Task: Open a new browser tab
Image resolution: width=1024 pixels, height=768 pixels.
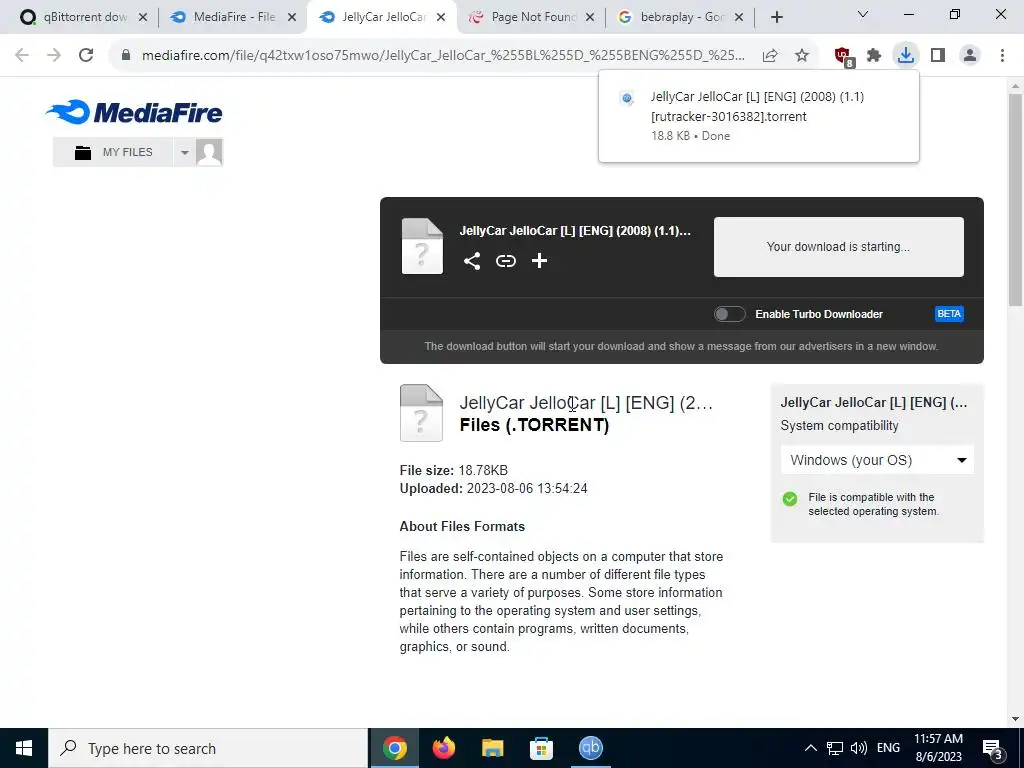Action: click(776, 18)
